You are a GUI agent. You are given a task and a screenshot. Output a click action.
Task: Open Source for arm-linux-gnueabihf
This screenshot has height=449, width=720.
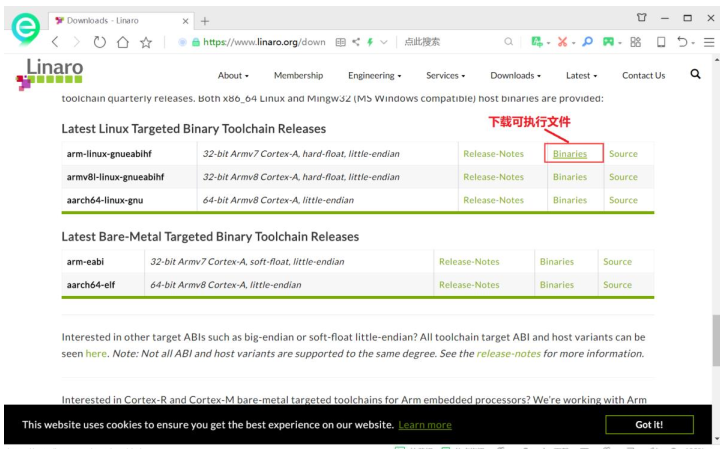tap(623, 154)
